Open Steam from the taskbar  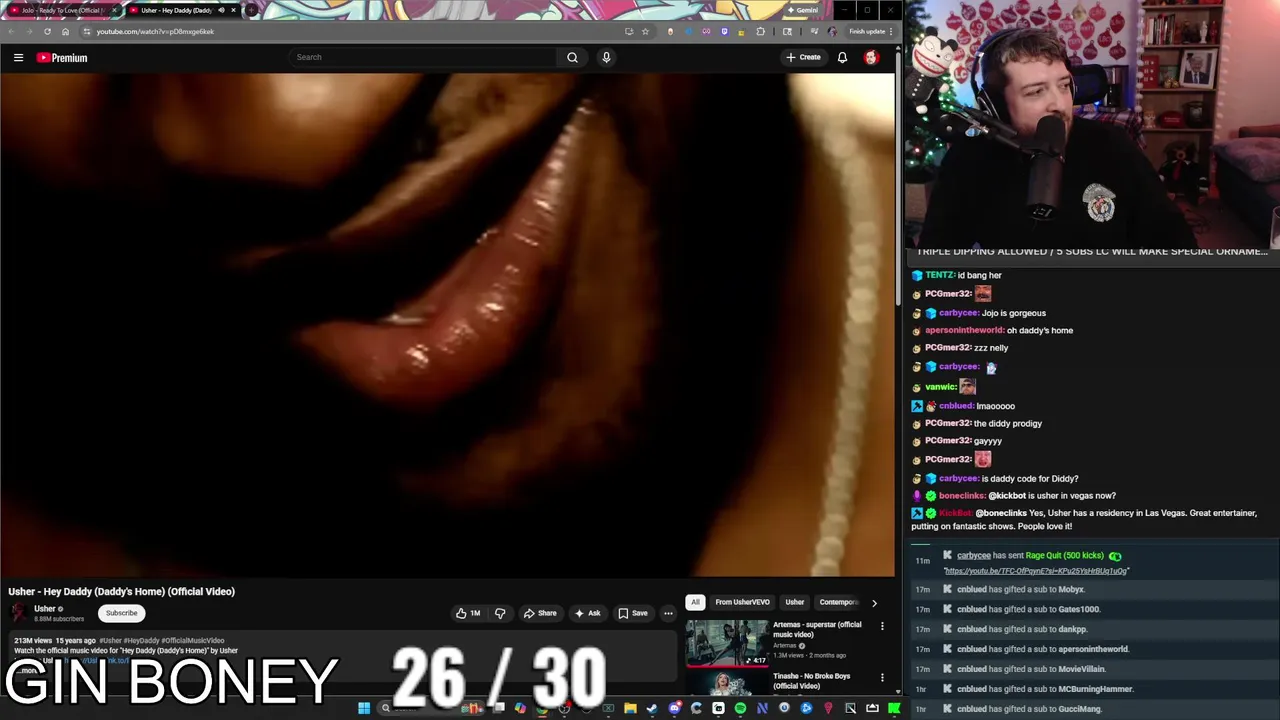(x=652, y=708)
